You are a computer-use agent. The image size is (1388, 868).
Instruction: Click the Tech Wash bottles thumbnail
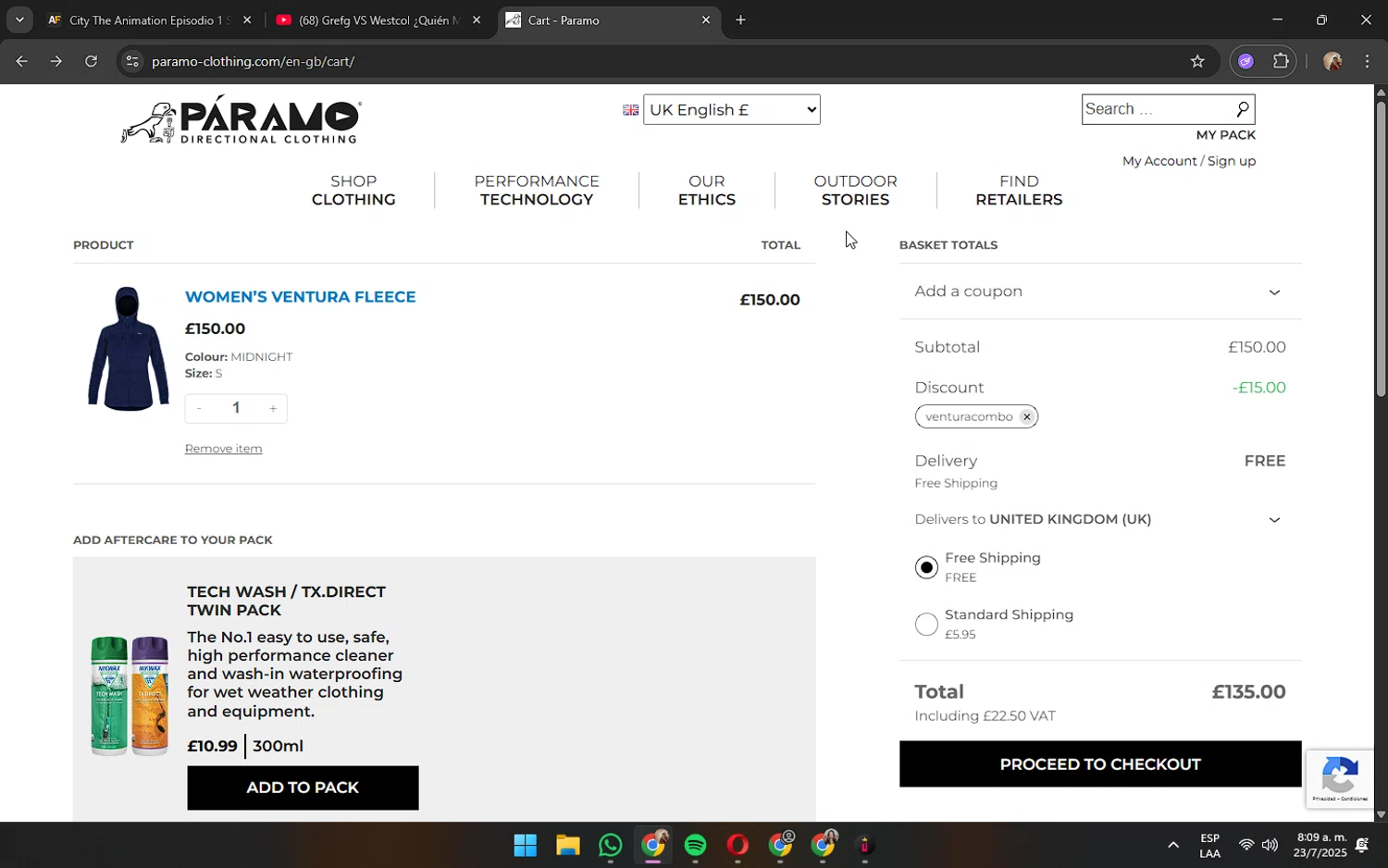point(130,696)
